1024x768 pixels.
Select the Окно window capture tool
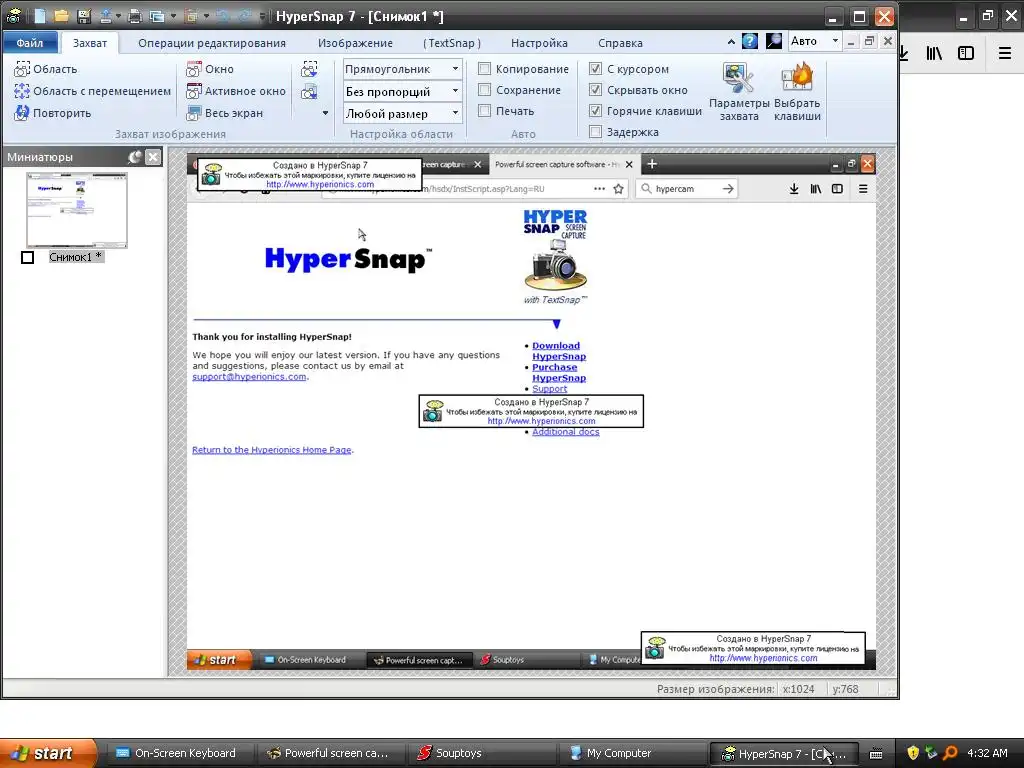(x=210, y=69)
